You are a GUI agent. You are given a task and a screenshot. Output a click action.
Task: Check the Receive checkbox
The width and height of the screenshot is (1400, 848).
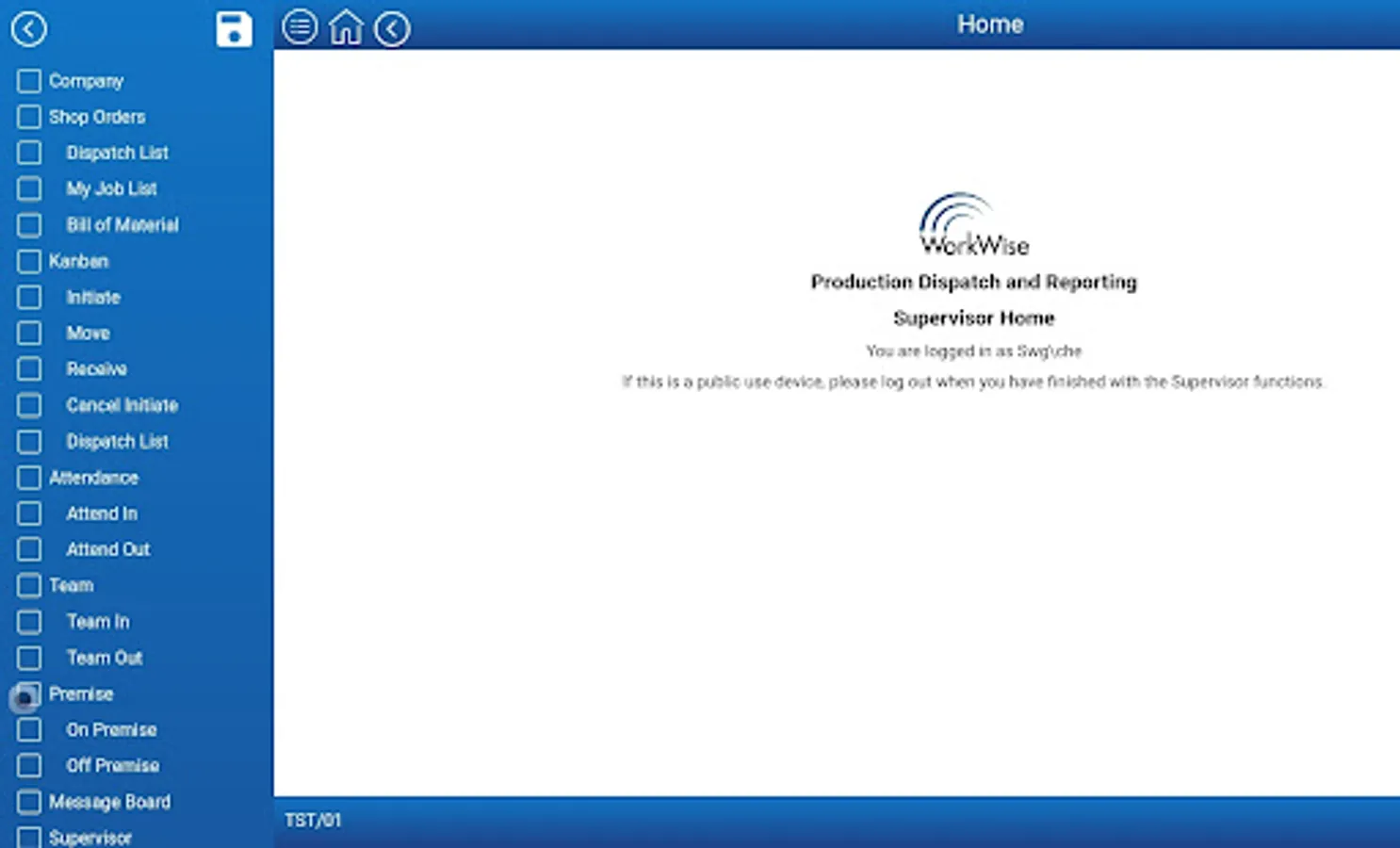click(x=29, y=368)
